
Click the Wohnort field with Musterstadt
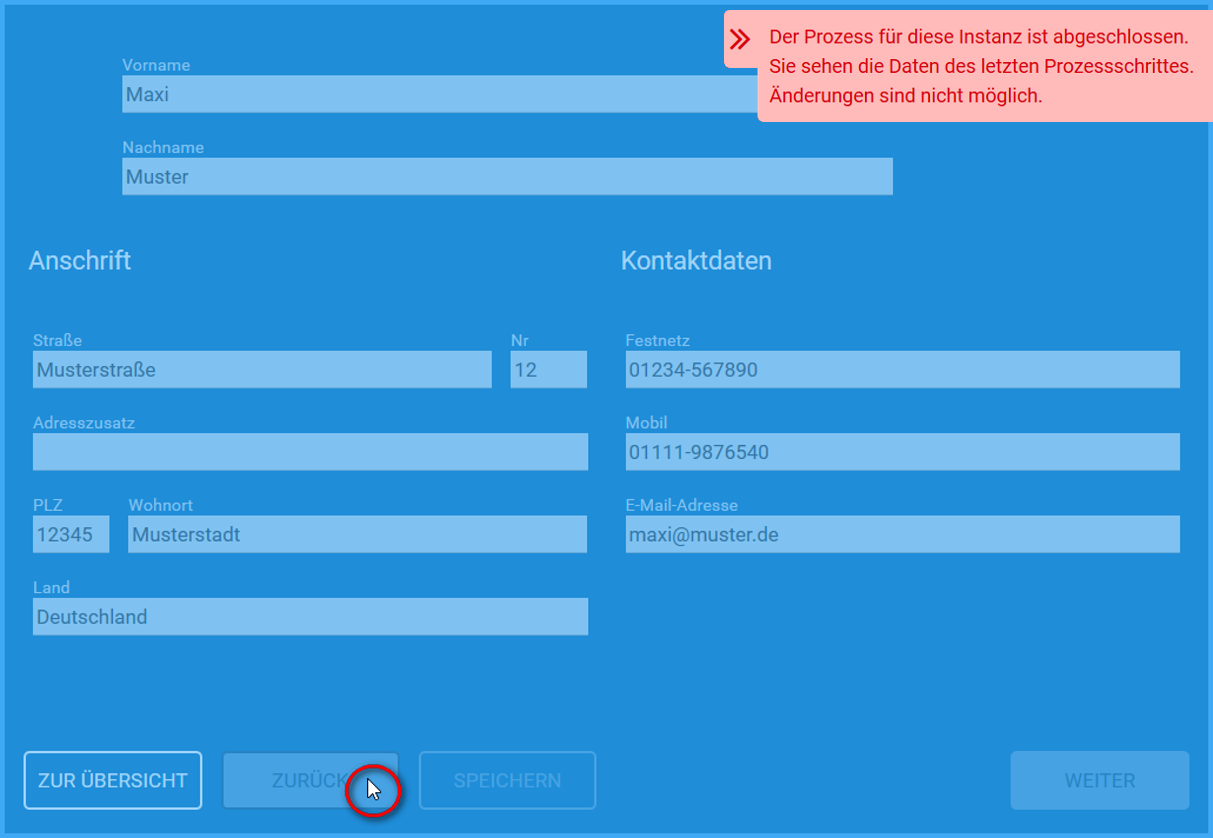coord(358,534)
